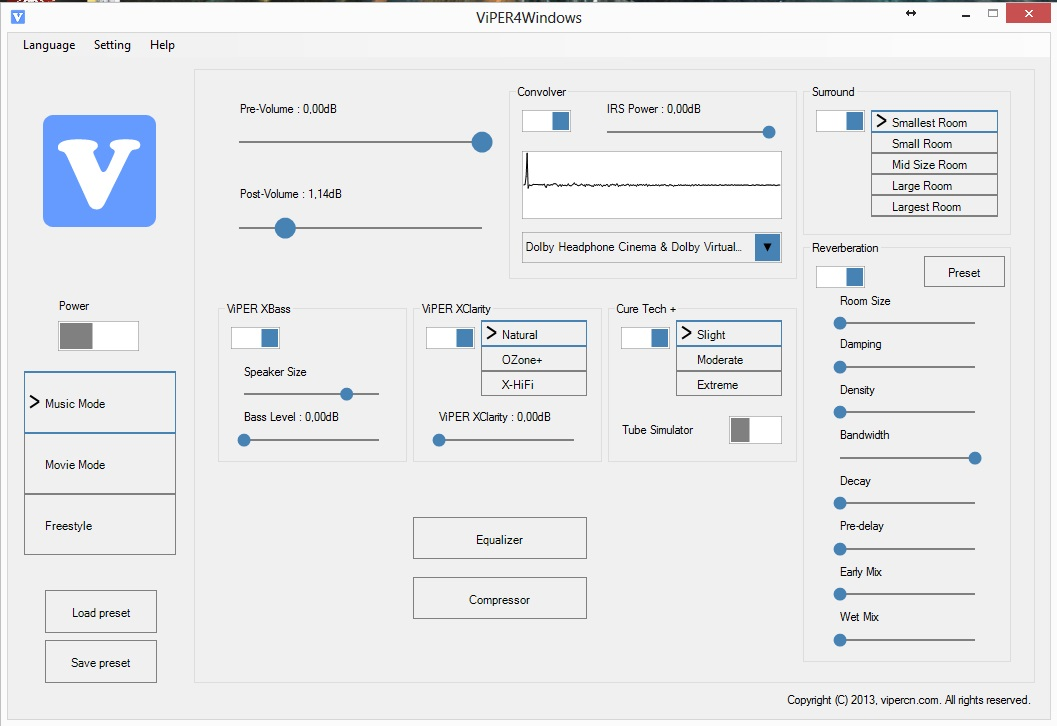Image resolution: width=1057 pixels, height=726 pixels.
Task: Select Smallest Room surround option
Action: pos(934,122)
